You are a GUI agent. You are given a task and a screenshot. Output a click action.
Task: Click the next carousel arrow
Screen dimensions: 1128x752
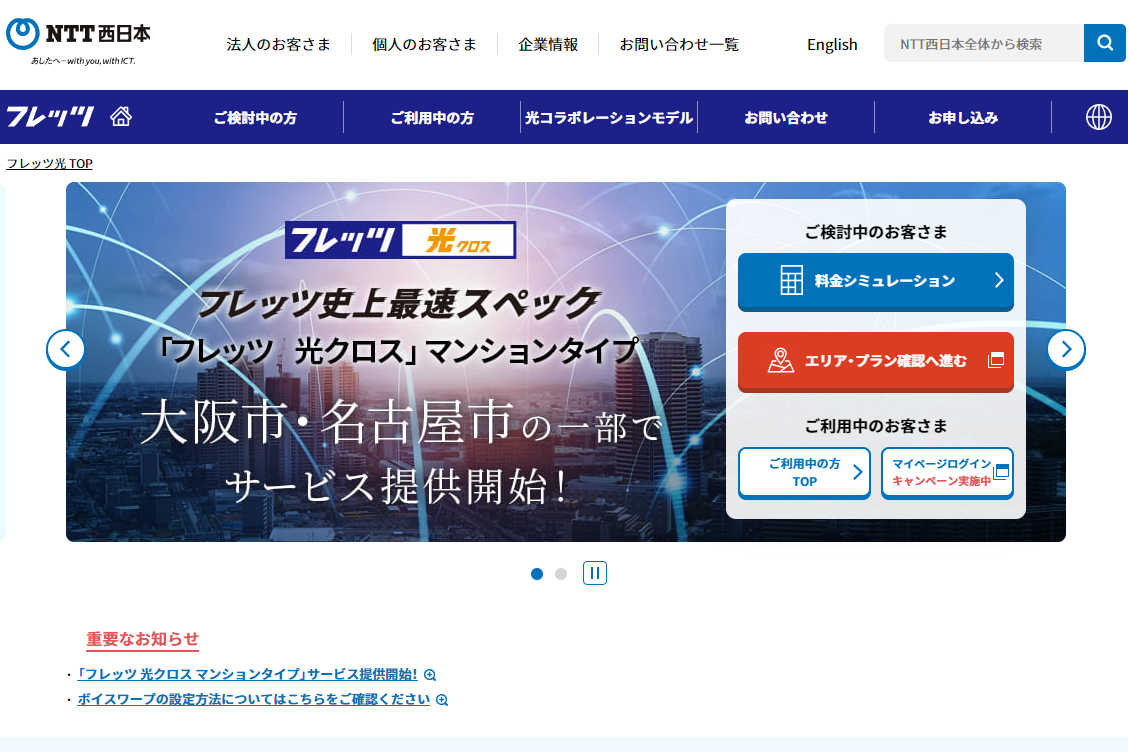point(1066,349)
